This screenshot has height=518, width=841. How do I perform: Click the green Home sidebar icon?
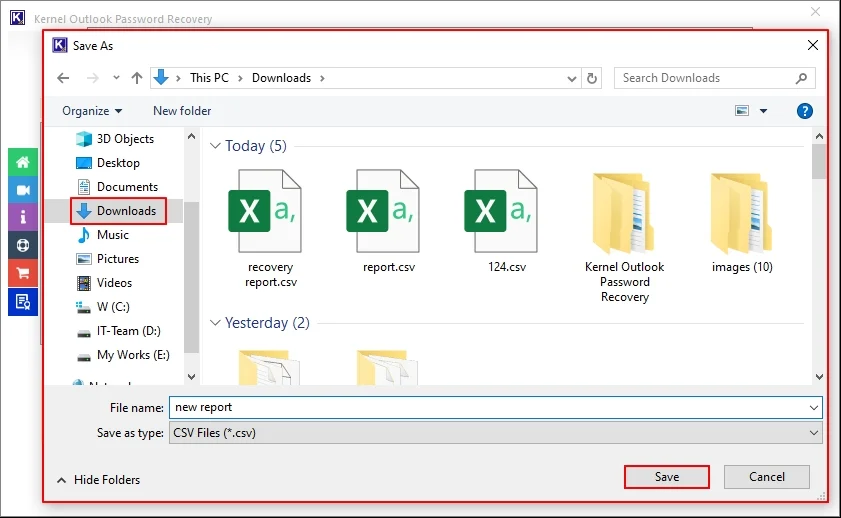[23, 162]
